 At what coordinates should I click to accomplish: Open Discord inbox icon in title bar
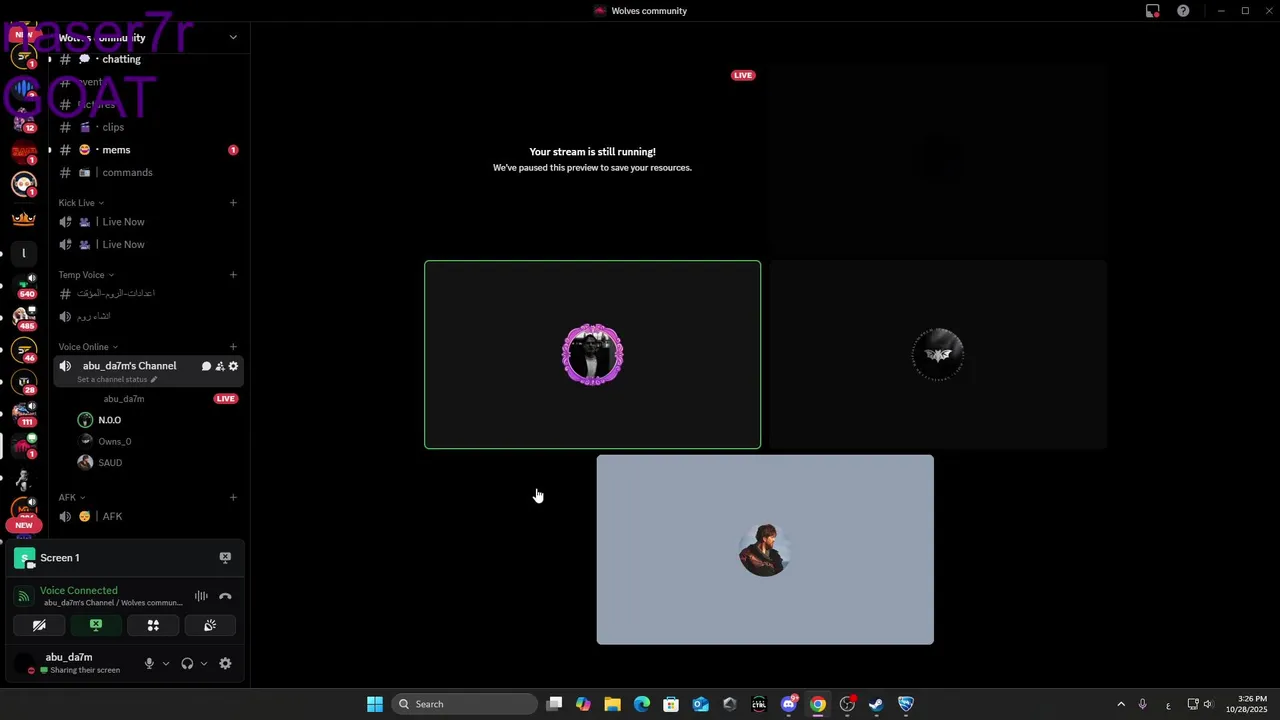pos(1153,11)
